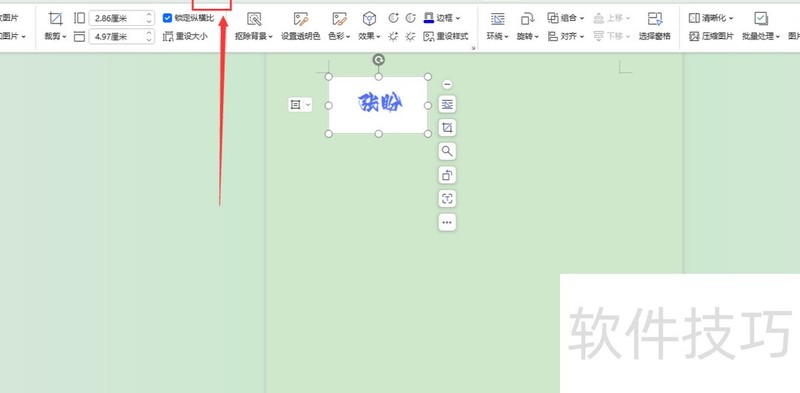
Task: Decrease width with the 4.97厘米 down stepper
Action: pyautogui.click(x=149, y=40)
